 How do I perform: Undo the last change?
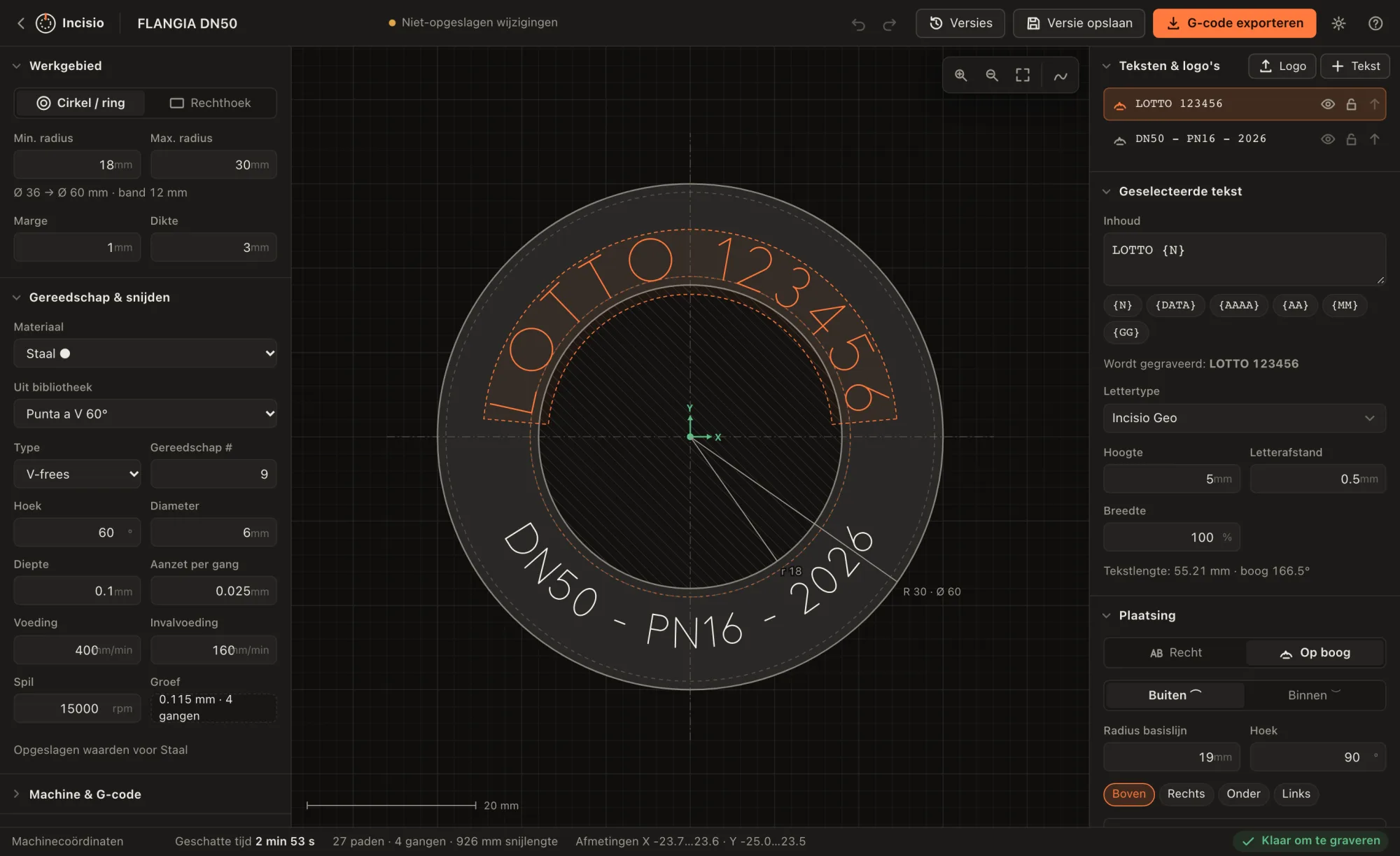[858, 24]
